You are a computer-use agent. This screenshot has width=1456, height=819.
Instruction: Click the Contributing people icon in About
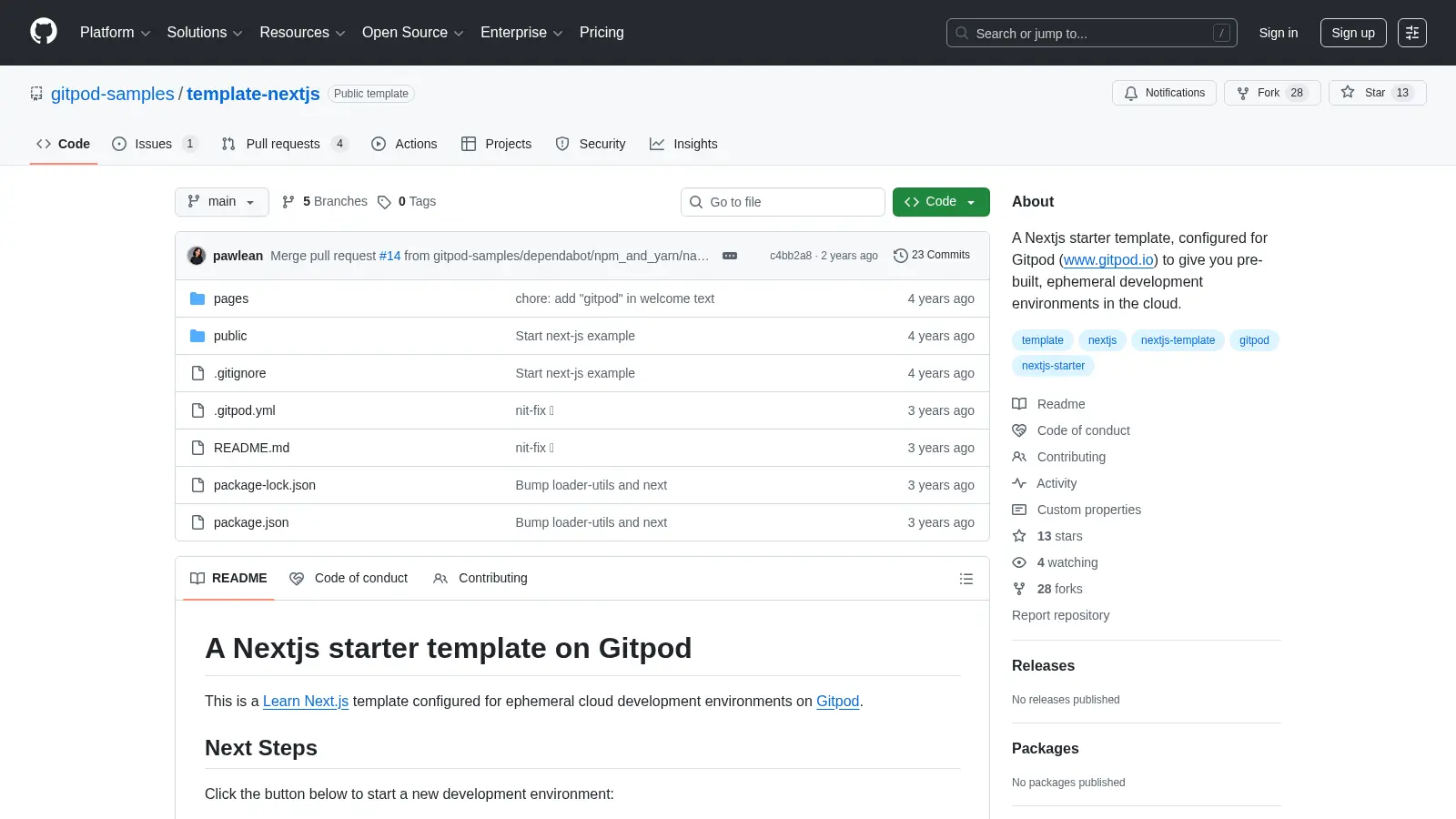pos(1019,457)
